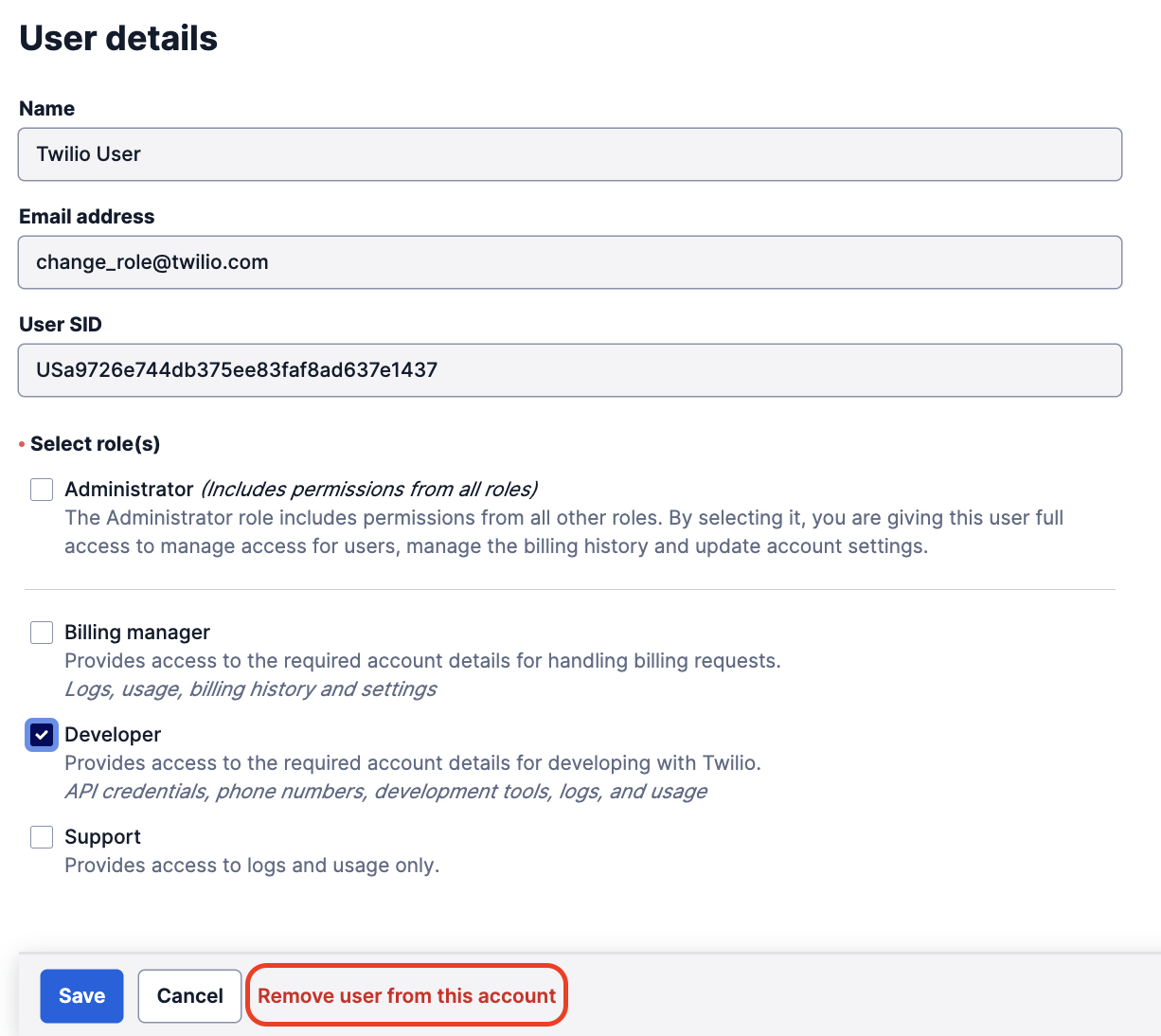Click the Cancel button
This screenshot has width=1161, height=1036.
point(189,996)
